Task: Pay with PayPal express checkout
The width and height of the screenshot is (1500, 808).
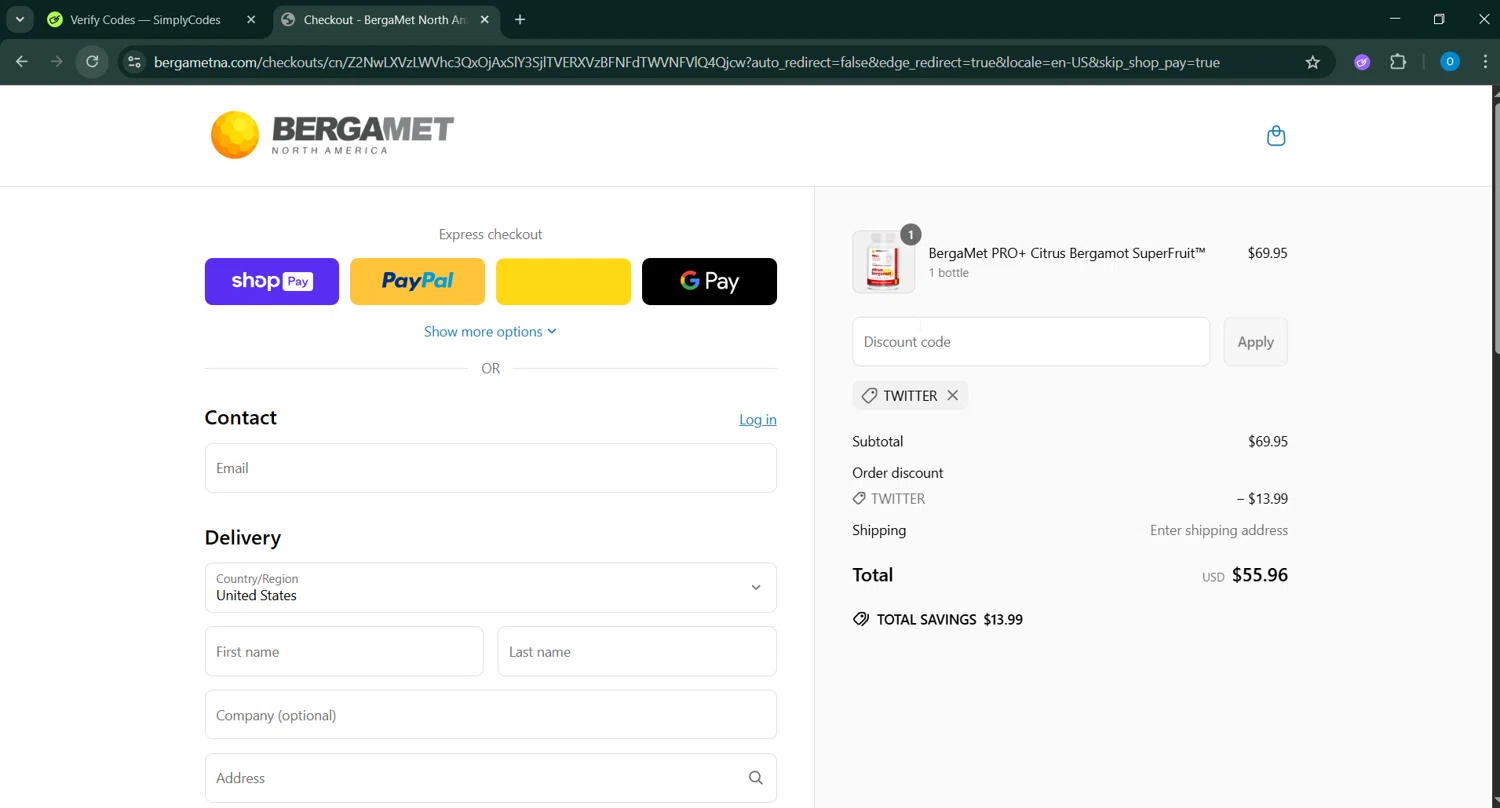Action: (x=417, y=281)
